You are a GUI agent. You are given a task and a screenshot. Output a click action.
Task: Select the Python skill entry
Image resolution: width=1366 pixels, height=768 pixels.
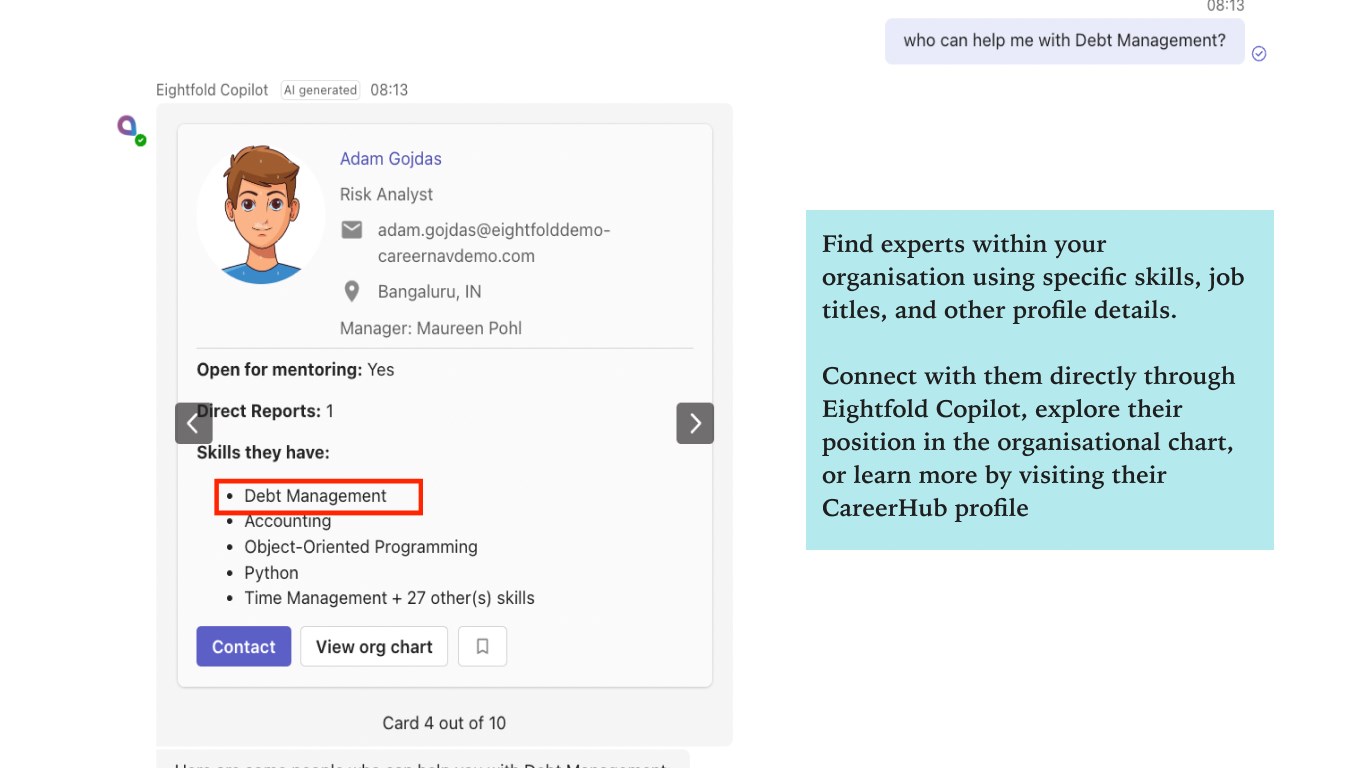[x=271, y=573]
